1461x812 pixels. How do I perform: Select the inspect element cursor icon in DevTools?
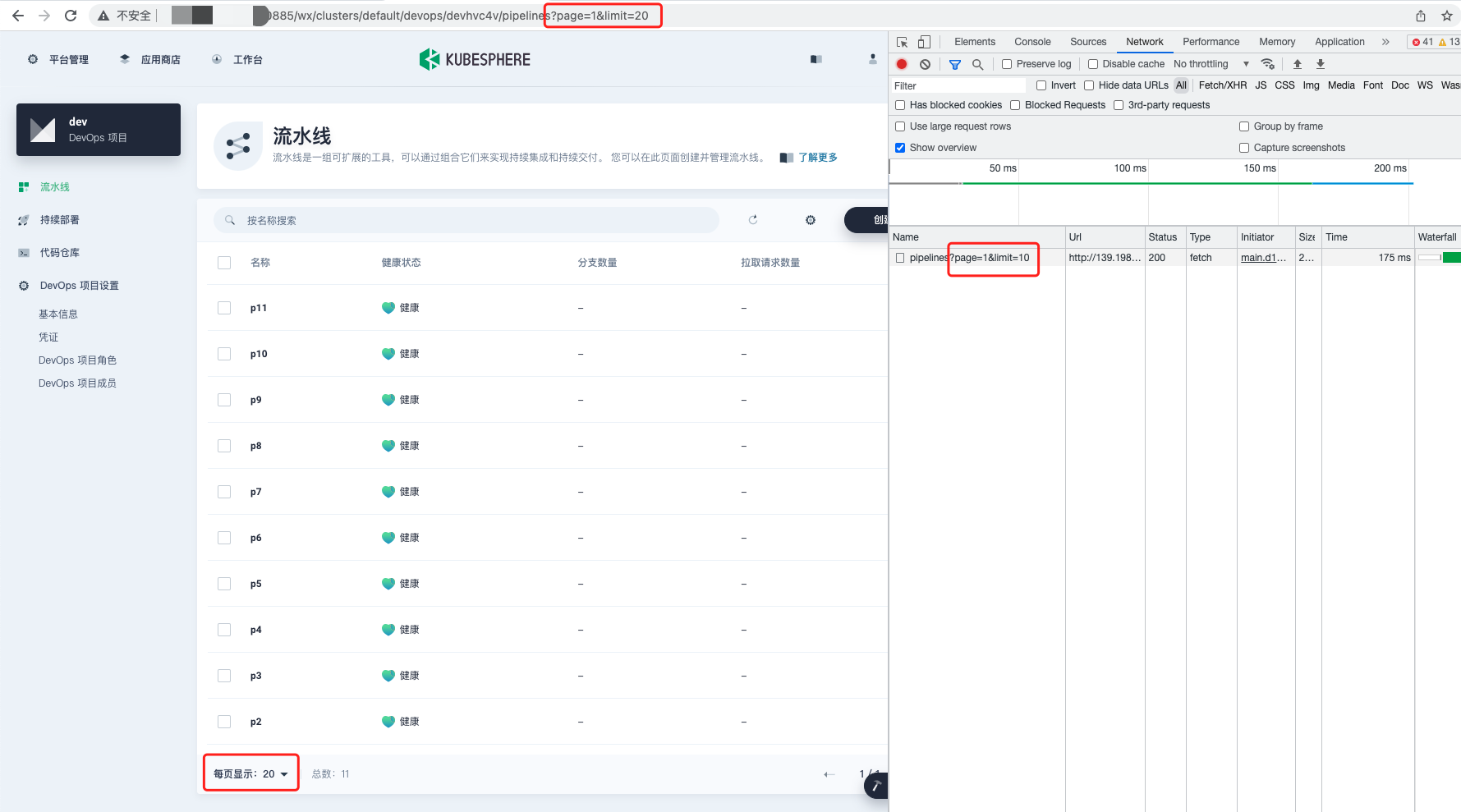tap(901, 41)
